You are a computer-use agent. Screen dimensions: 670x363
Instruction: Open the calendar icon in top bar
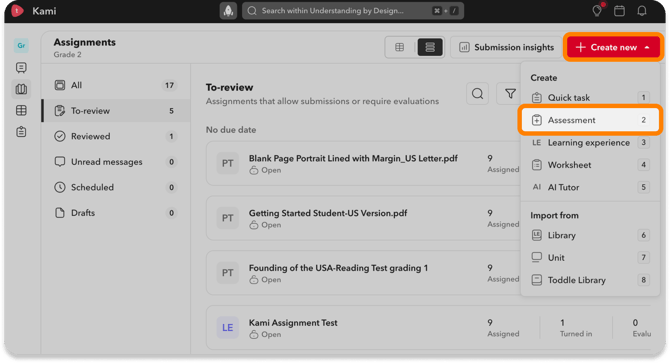tap(619, 11)
